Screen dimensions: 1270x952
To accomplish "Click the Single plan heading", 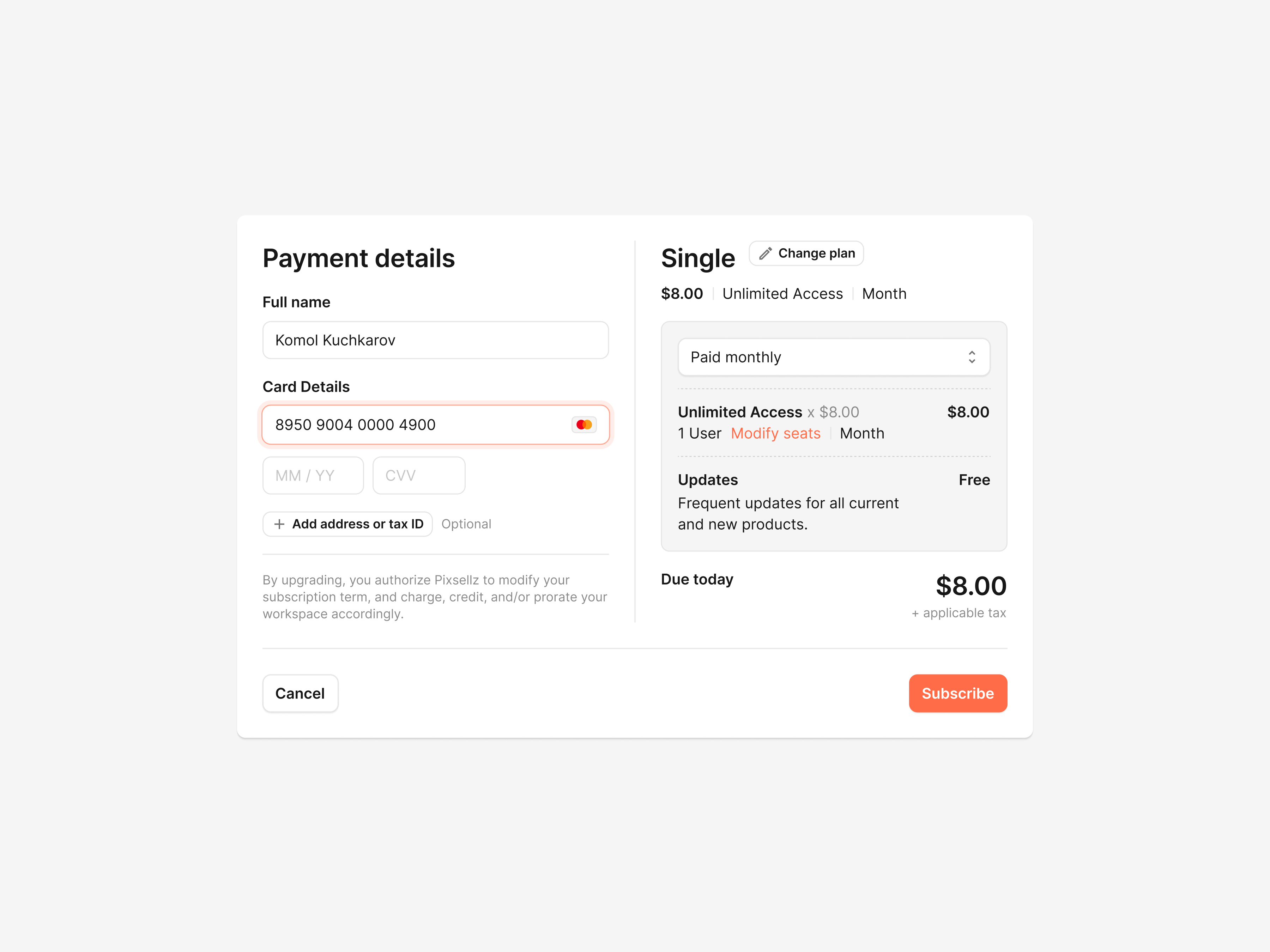I will pyautogui.click(x=697, y=258).
